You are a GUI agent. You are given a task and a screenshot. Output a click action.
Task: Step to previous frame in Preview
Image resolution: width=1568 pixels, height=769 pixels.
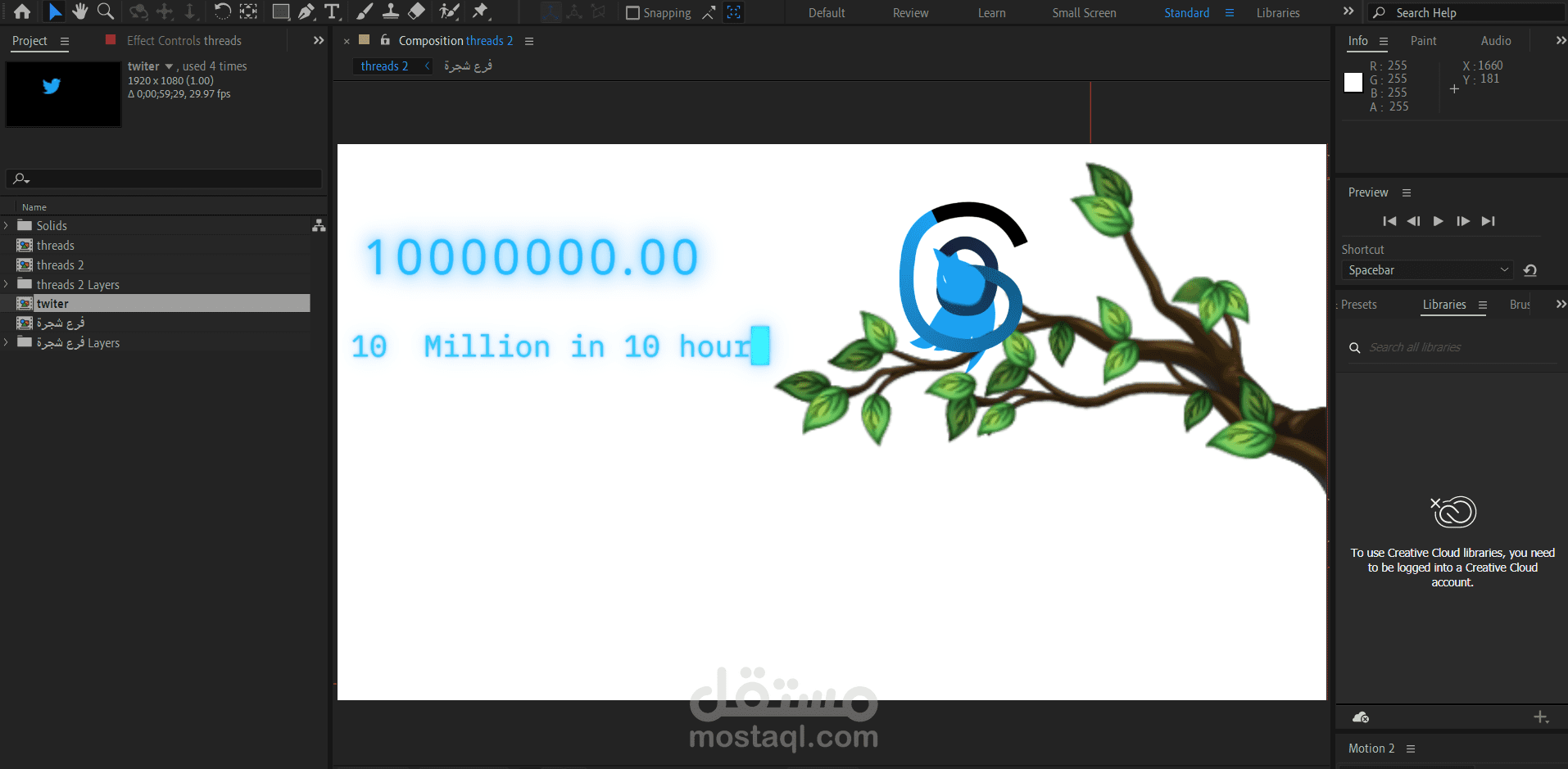click(1414, 221)
